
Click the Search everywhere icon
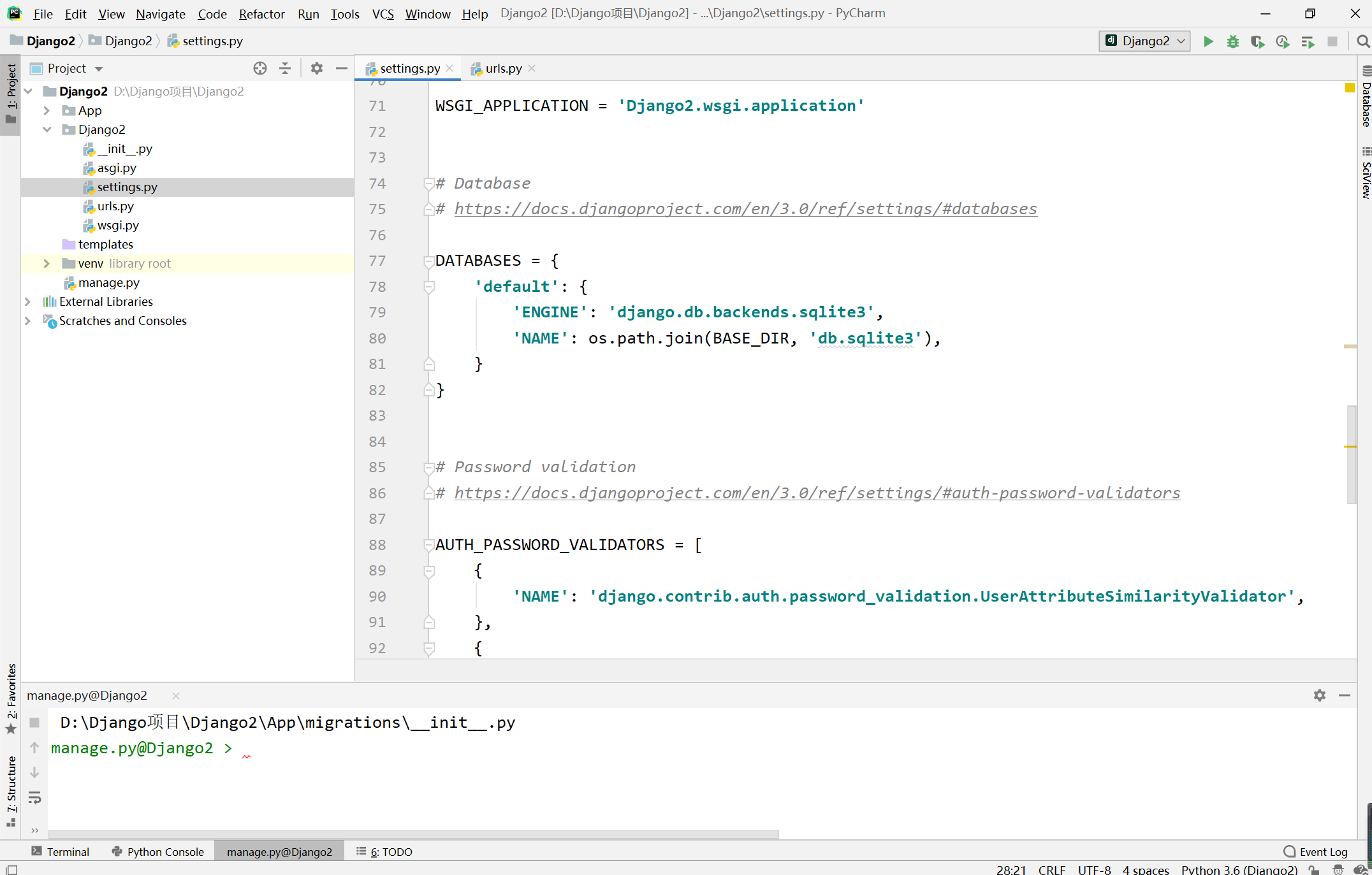1363,40
